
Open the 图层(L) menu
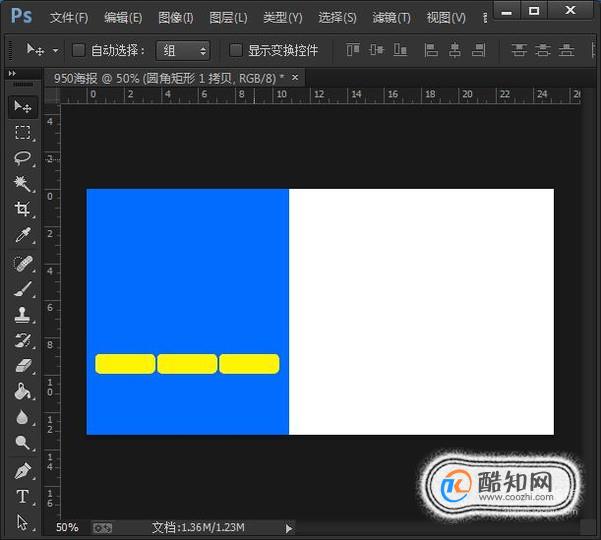(228, 18)
